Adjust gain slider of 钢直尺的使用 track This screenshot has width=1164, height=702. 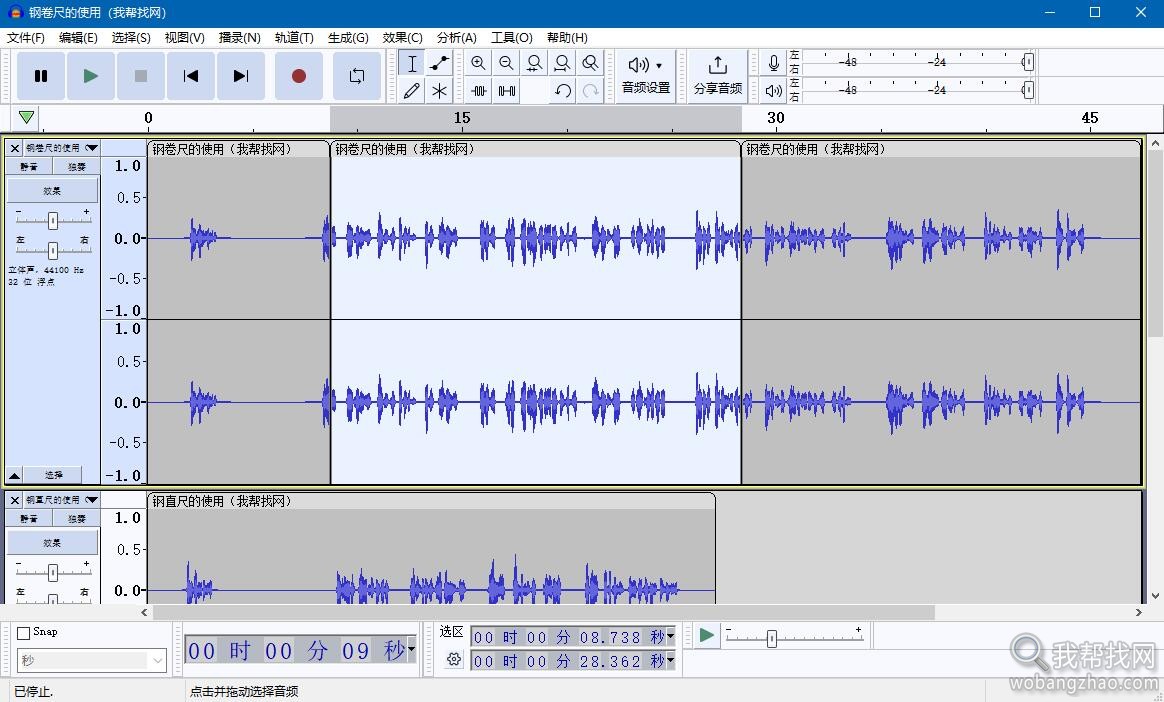(53, 572)
